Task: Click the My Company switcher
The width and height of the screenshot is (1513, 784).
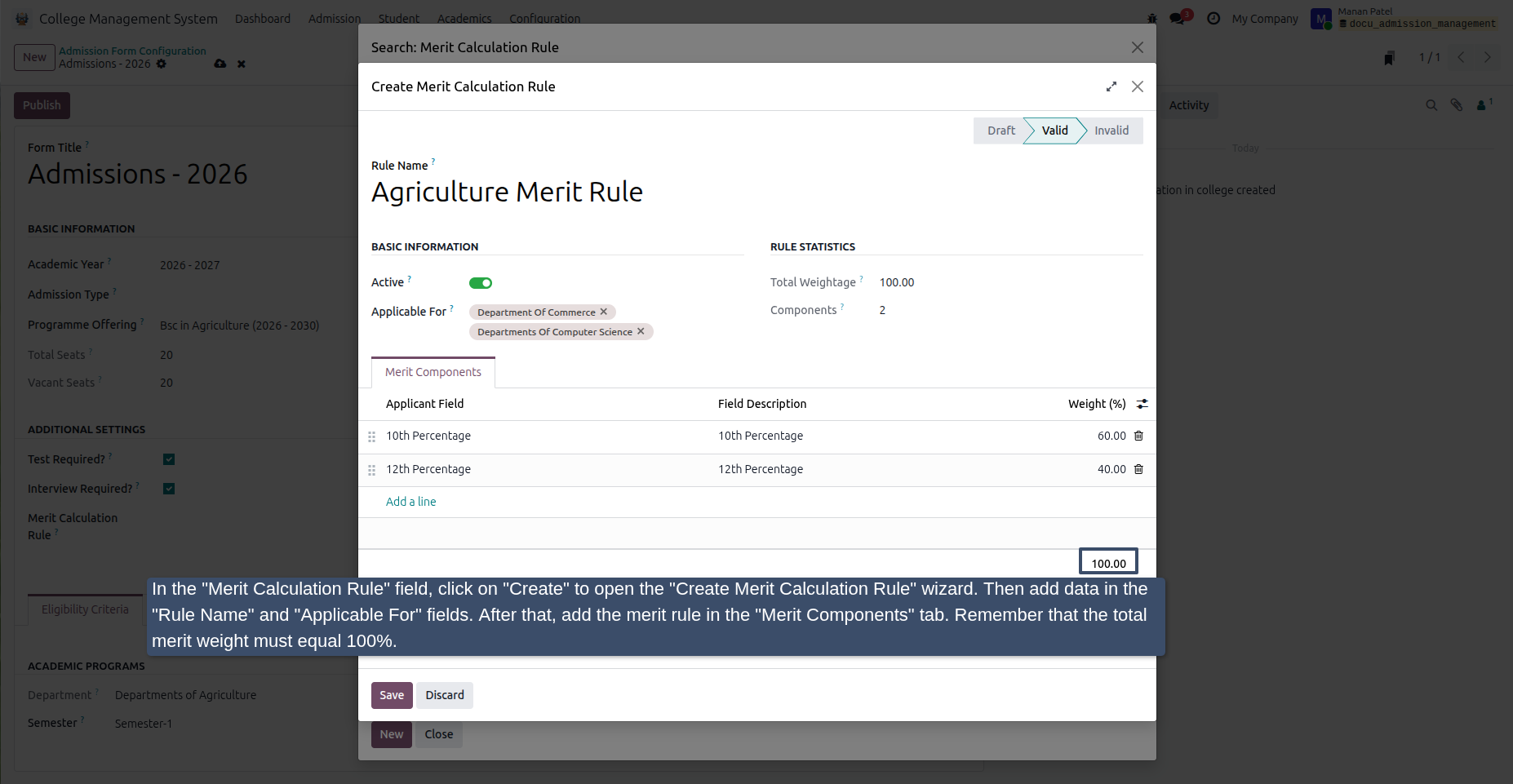Action: pos(1265,18)
